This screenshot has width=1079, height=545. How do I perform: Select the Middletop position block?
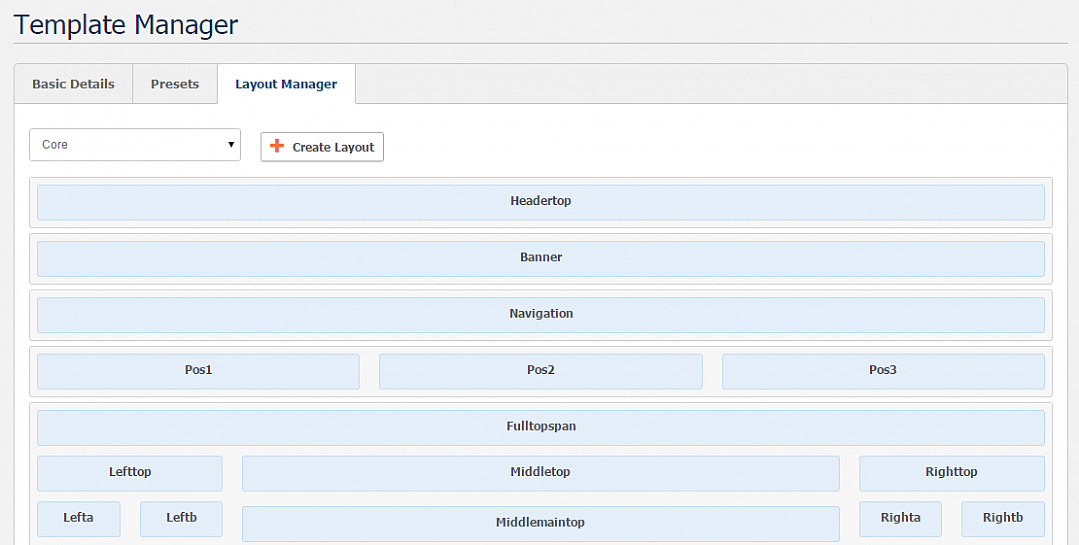[x=541, y=473]
